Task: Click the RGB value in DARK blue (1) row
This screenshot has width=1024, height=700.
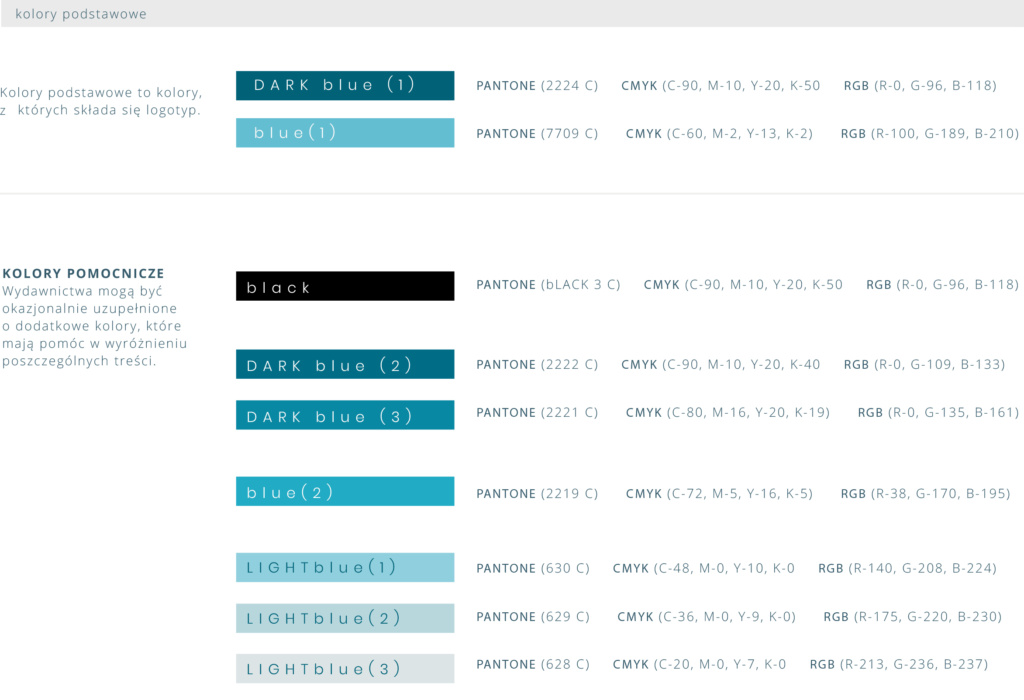Action: click(920, 86)
